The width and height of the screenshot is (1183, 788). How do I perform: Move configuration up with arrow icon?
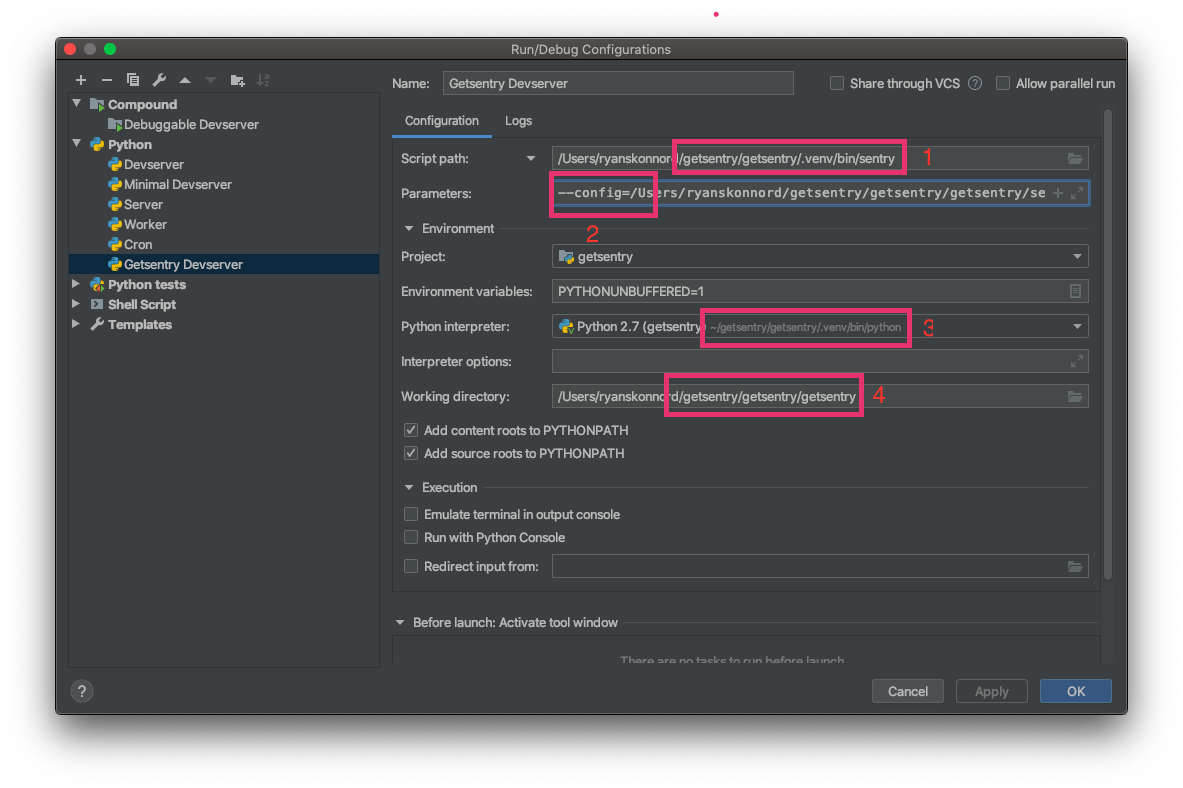coord(185,80)
